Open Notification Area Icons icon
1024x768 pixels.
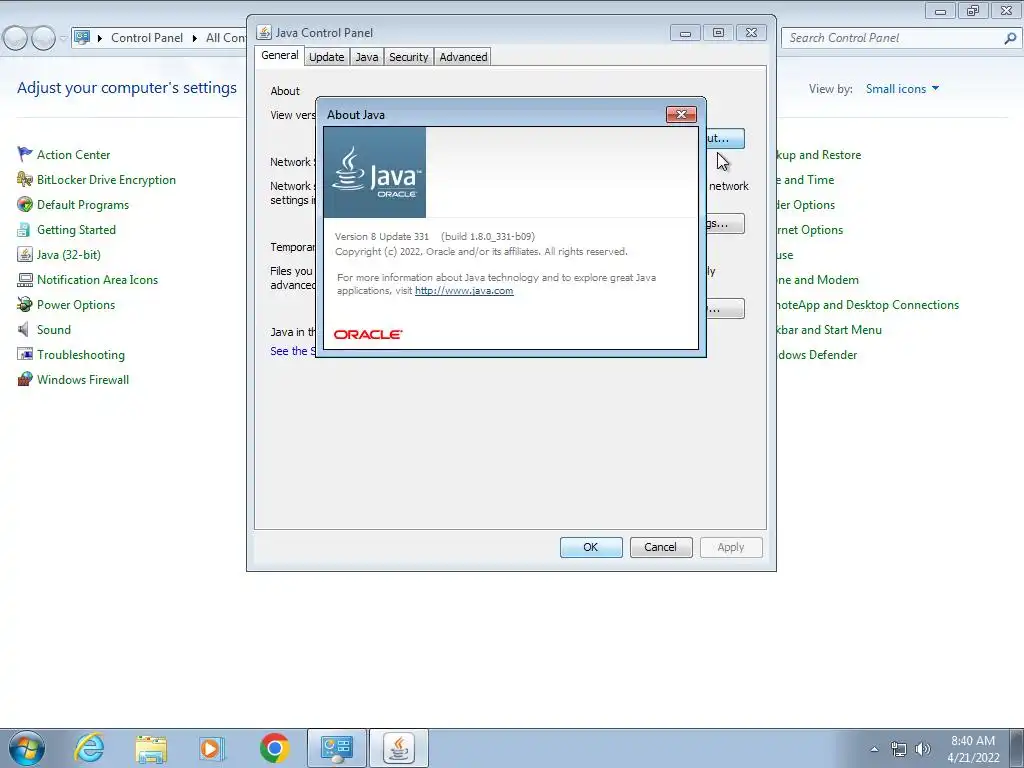(25, 280)
